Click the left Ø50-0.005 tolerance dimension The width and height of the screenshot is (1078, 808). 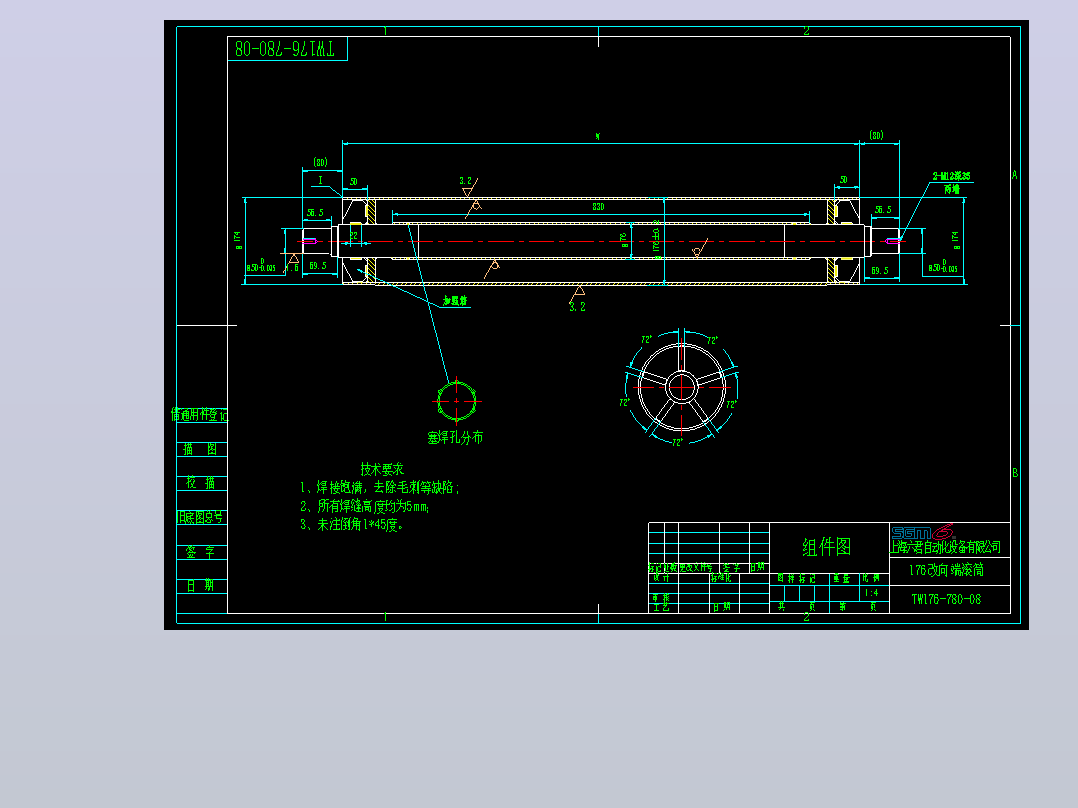tap(261, 265)
